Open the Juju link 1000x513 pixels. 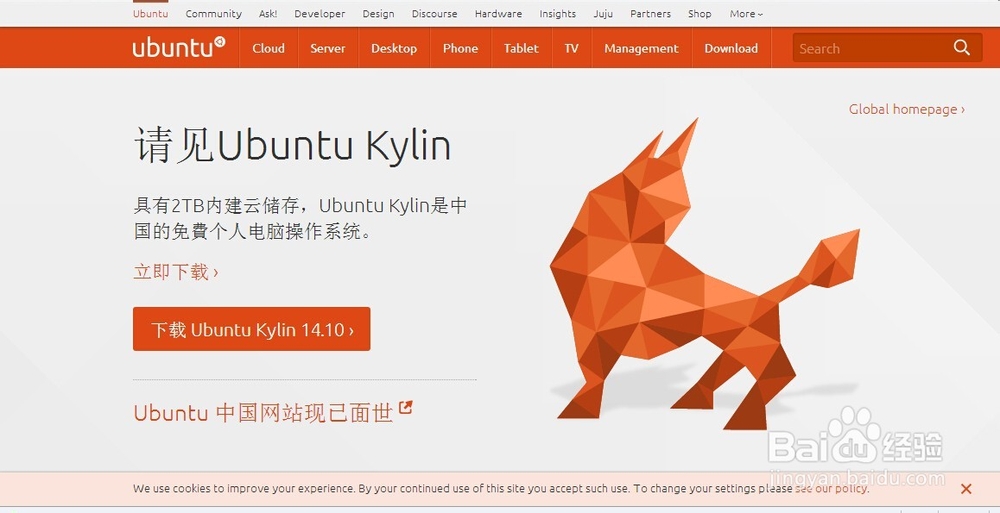point(603,13)
